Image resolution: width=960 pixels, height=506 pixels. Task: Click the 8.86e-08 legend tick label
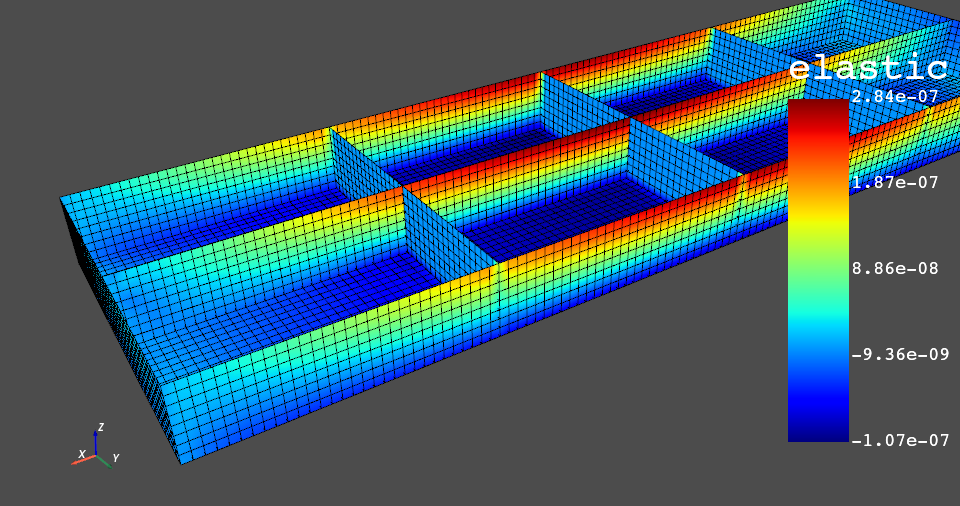tap(895, 268)
